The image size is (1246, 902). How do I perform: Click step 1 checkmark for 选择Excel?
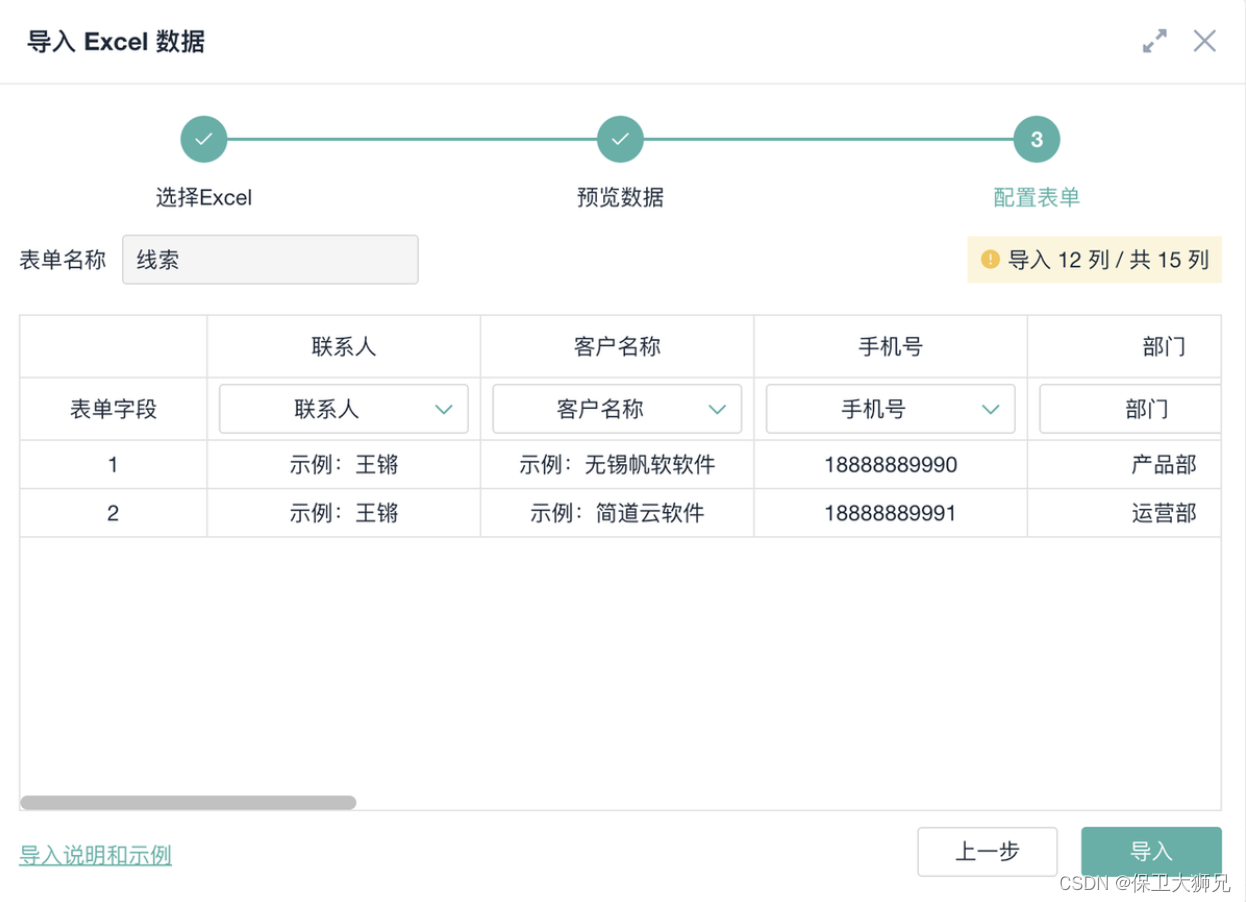pos(204,139)
